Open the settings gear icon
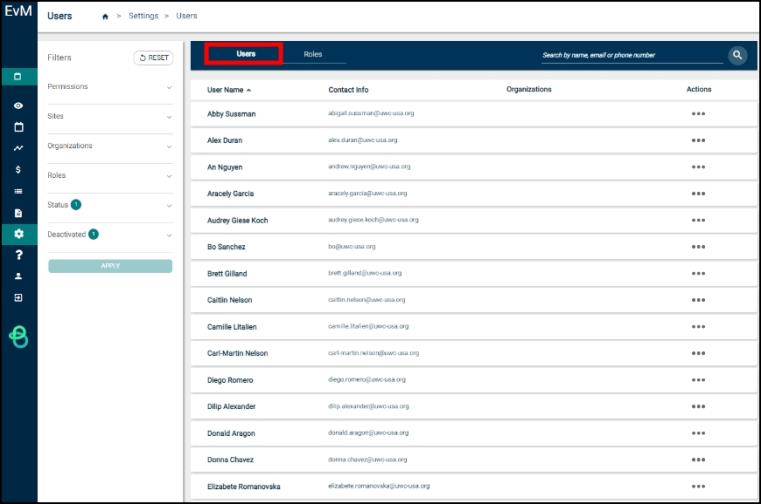The width and height of the screenshot is (761, 504). pyautogui.click(x=18, y=234)
